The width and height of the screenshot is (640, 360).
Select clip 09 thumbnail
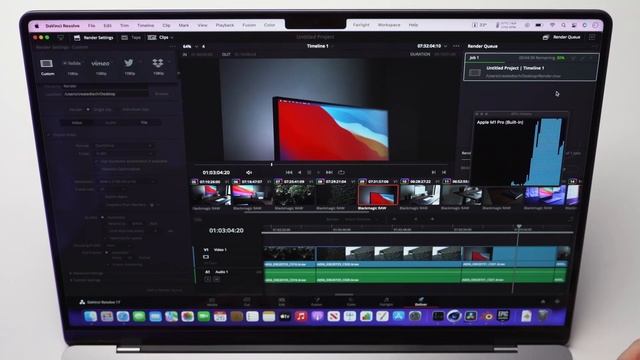pos(378,195)
